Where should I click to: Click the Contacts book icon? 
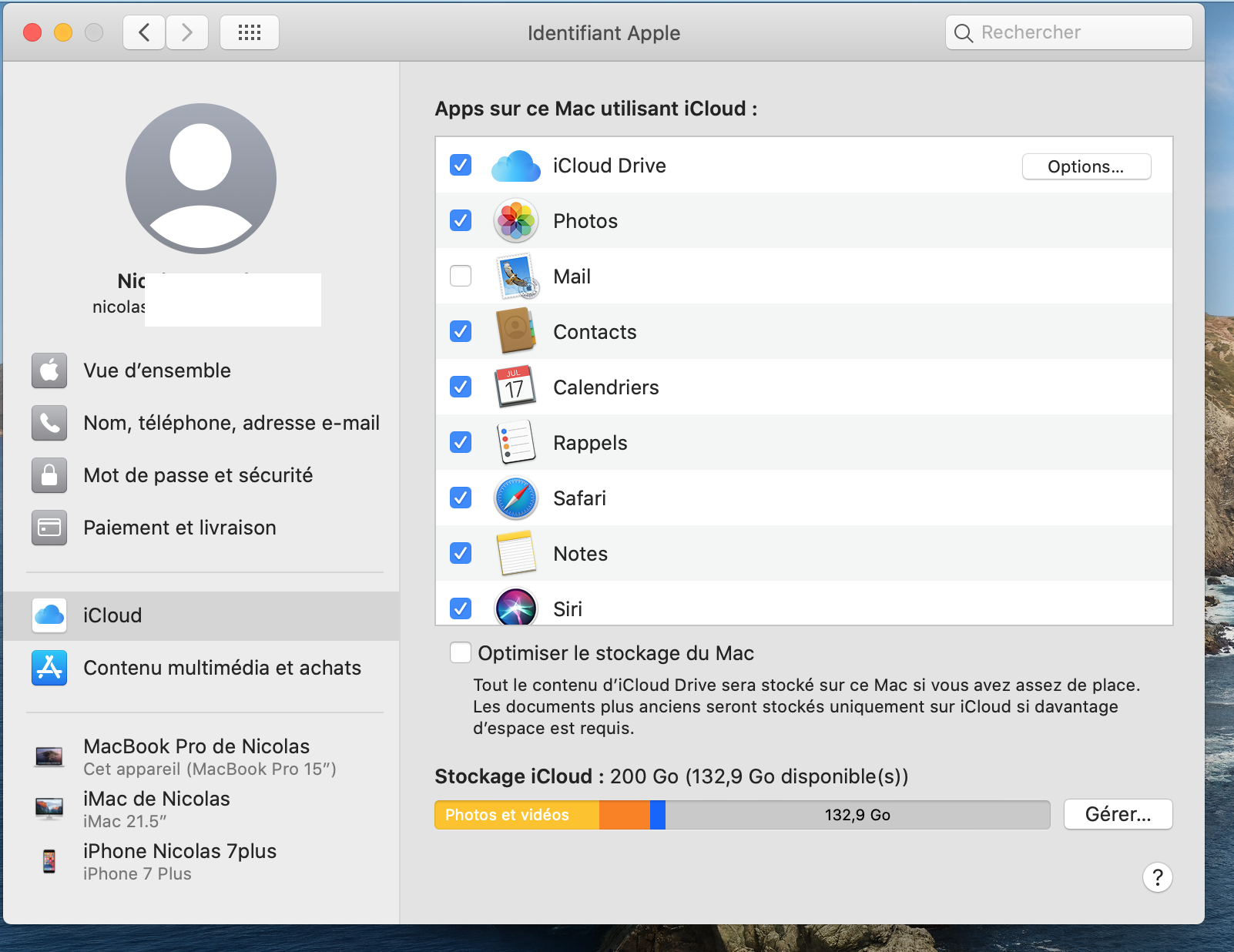pos(515,332)
